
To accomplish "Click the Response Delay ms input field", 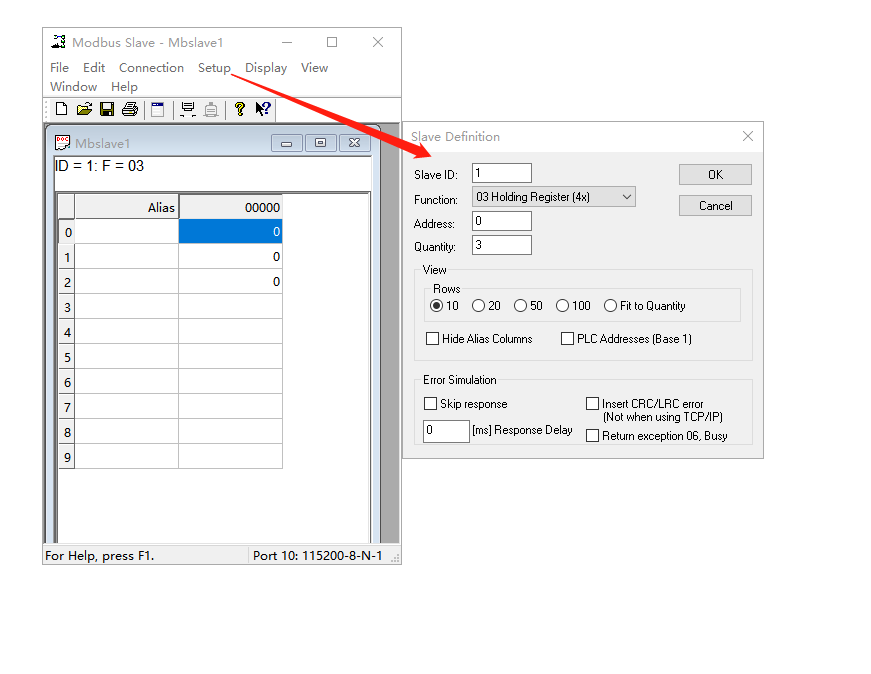I will (446, 431).
